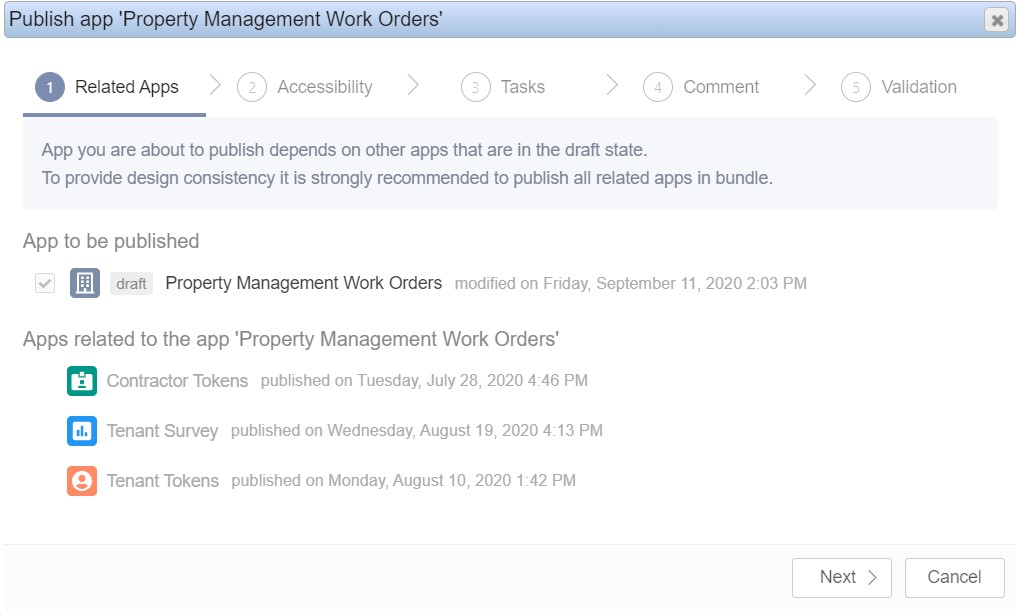1020x615 pixels.
Task: Switch to the Accessibility step tab
Action: [324, 87]
